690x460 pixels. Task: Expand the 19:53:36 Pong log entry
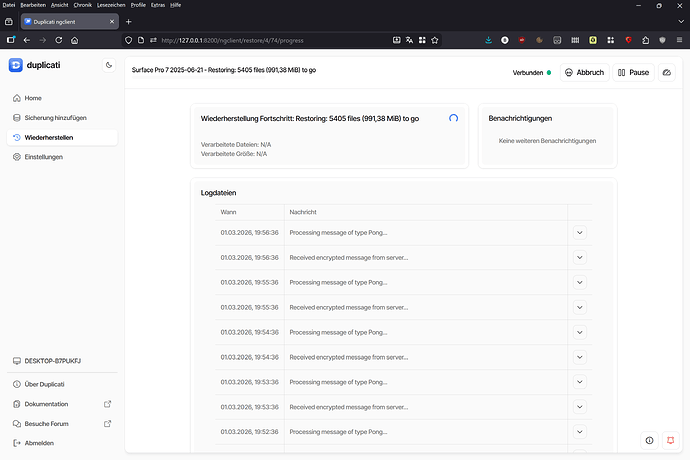[579, 382]
